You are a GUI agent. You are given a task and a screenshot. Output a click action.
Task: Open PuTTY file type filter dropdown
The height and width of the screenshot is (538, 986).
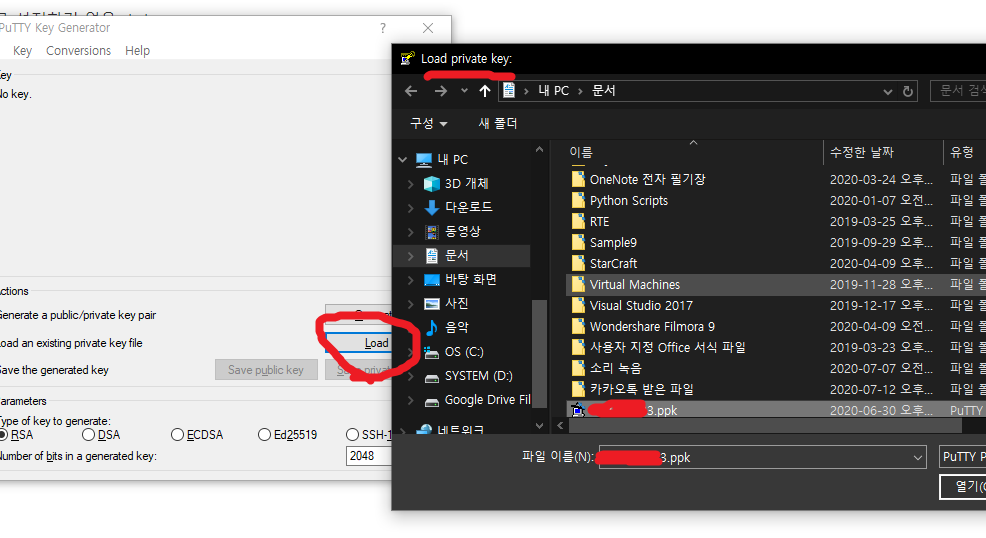[963, 457]
